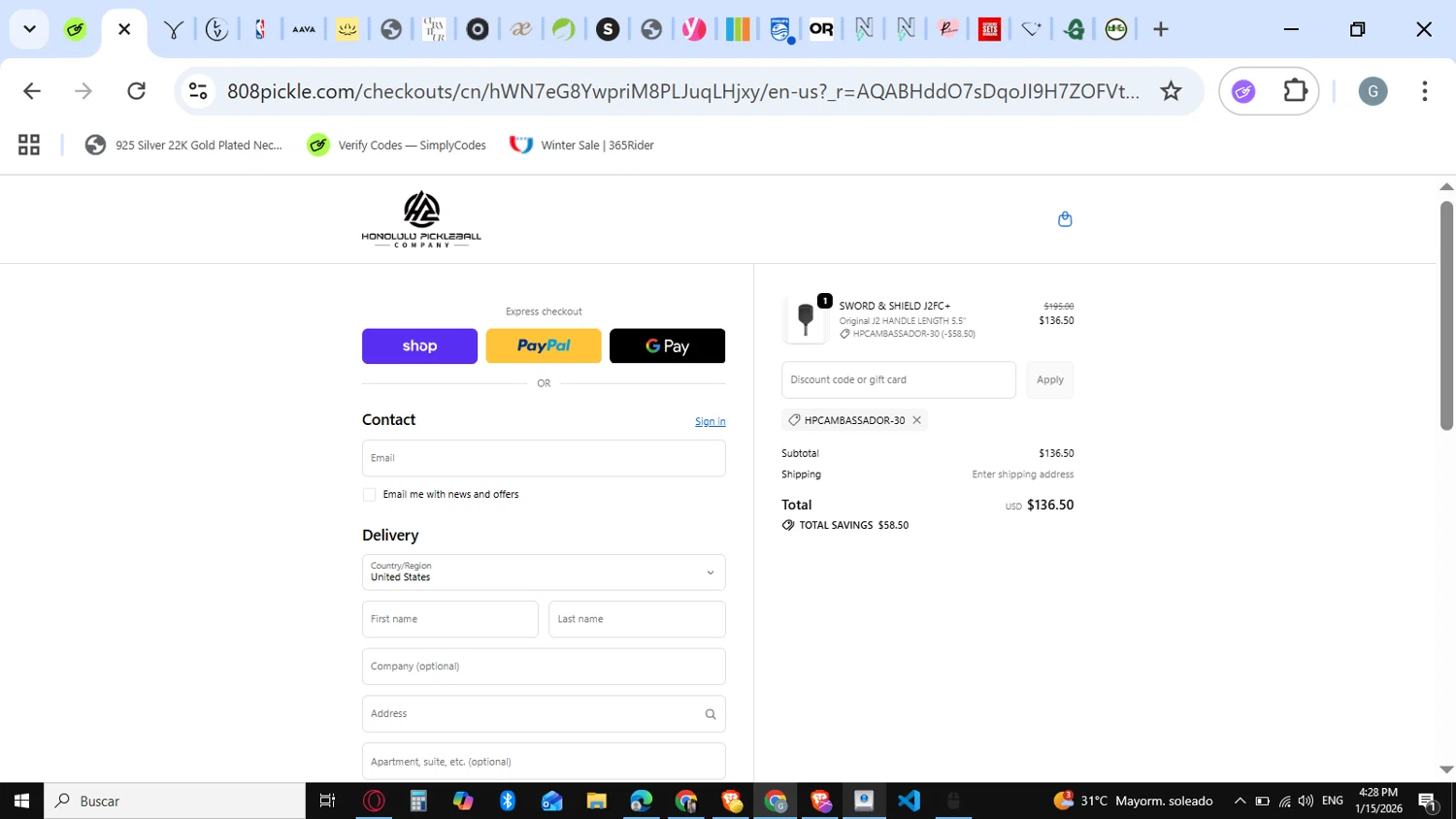1456x819 pixels.
Task: Switch to the Philips tab
Action: click(780, 29)
